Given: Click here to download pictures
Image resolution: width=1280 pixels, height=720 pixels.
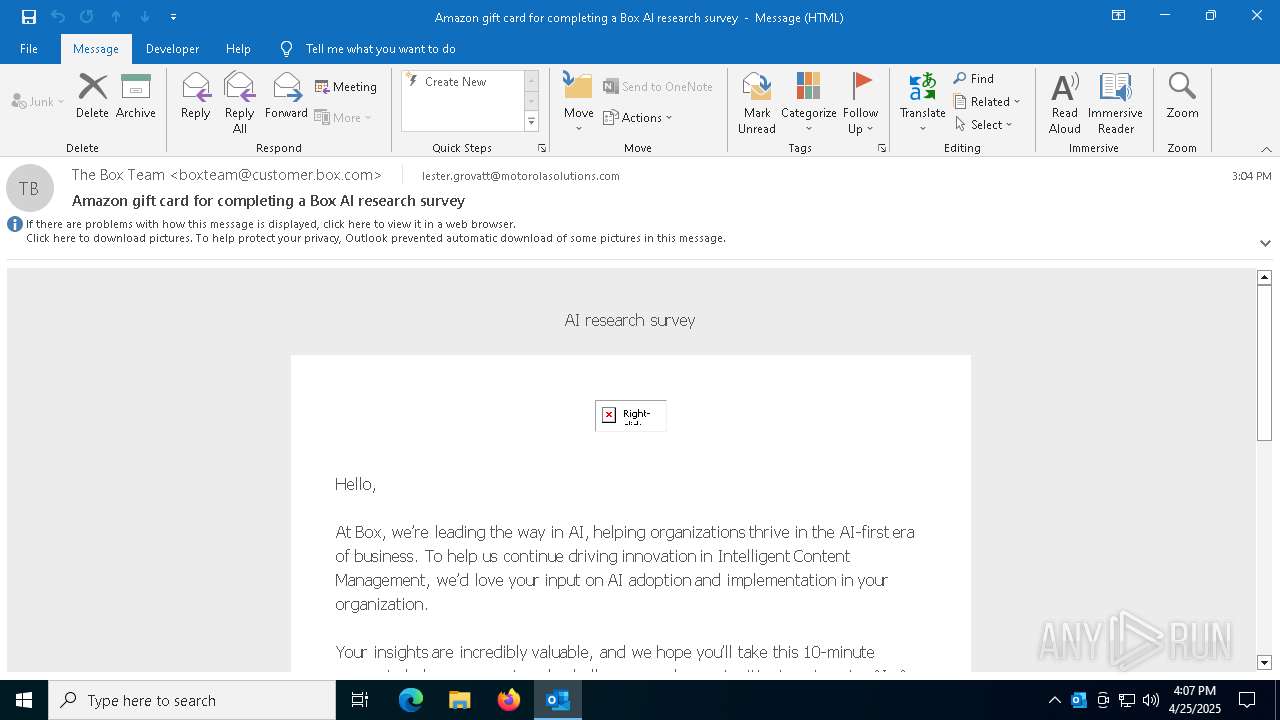Looking at the screenshot, I should point(376,238).
